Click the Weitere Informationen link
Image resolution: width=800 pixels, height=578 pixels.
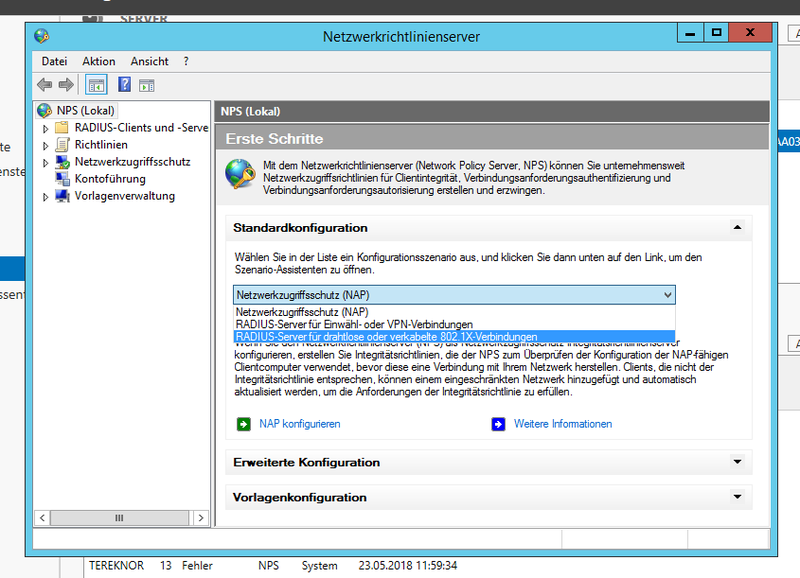562,424
